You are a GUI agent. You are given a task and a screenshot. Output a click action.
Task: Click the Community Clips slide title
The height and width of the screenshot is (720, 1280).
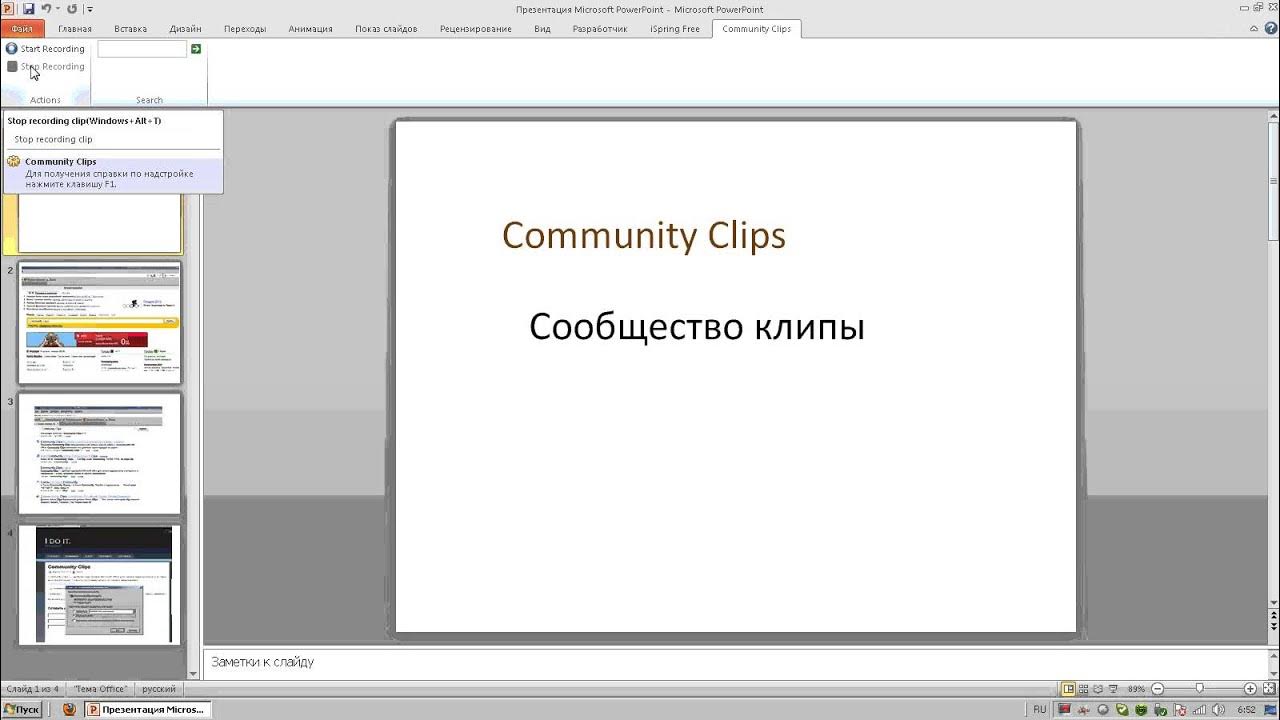click(644, 235)
